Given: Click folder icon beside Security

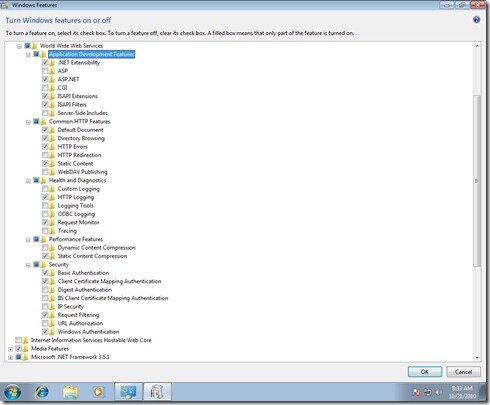Looking at the screenshot, I should (43, 265).
